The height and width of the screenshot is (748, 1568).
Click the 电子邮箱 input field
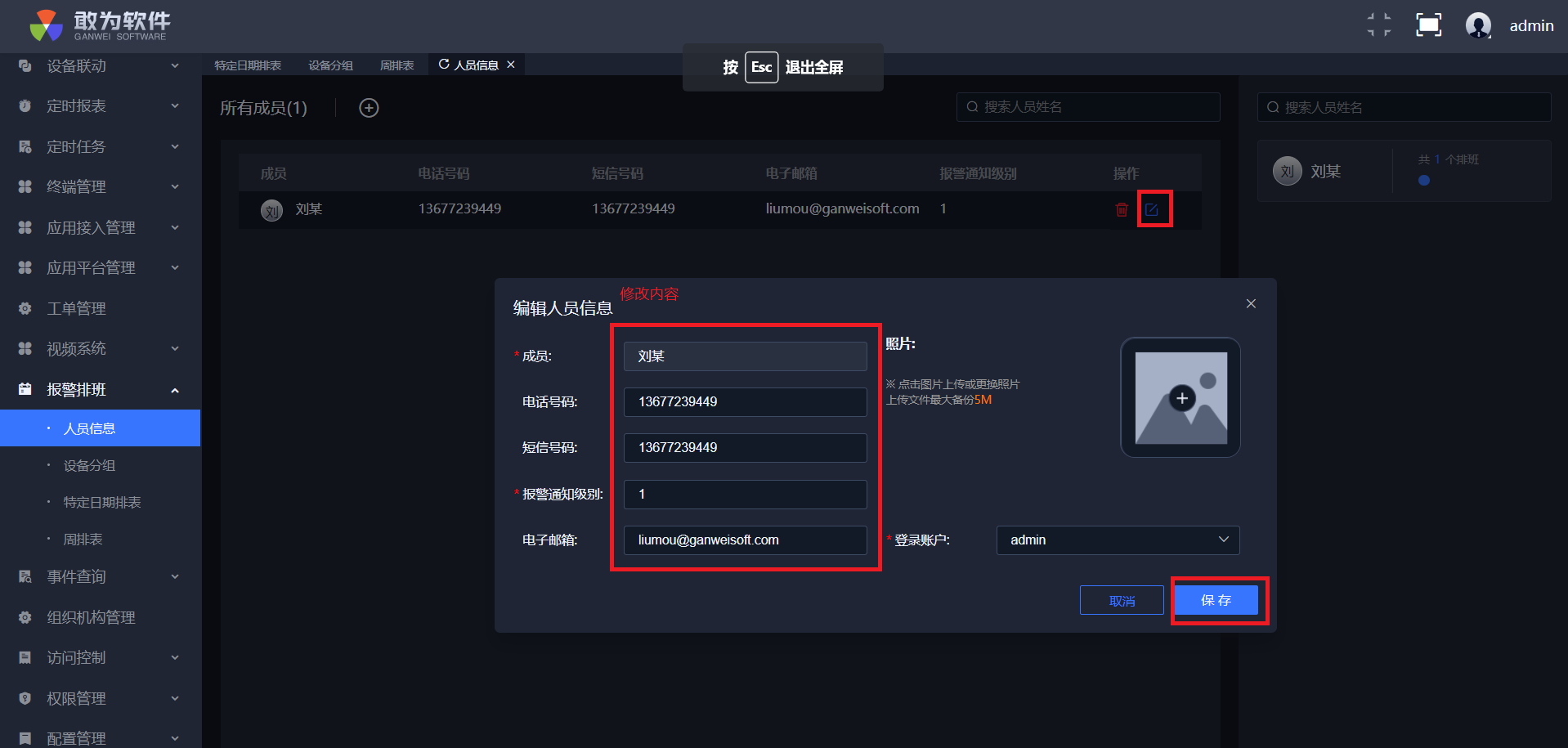(x=745, y=540)
